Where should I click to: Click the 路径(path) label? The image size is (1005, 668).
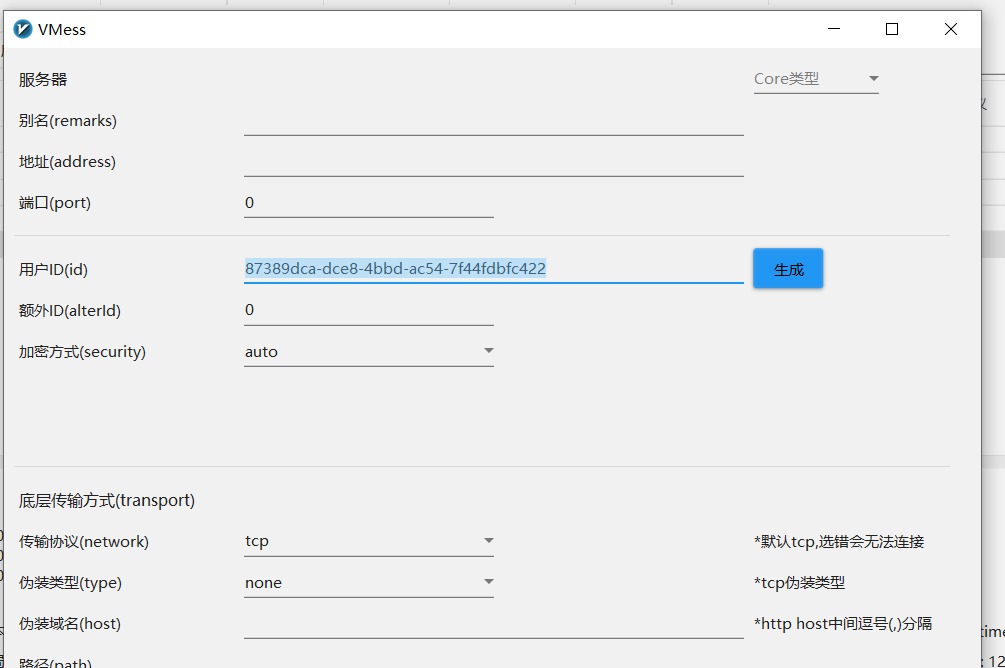click(x=55, y=662)
